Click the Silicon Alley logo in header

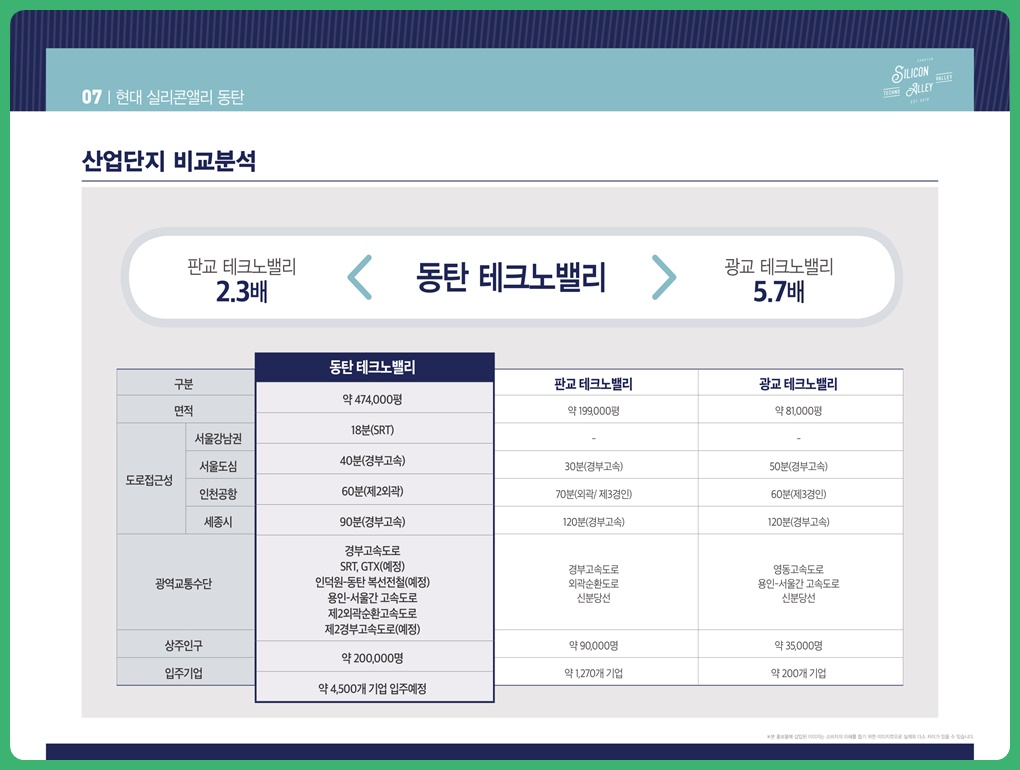point(917,82)
